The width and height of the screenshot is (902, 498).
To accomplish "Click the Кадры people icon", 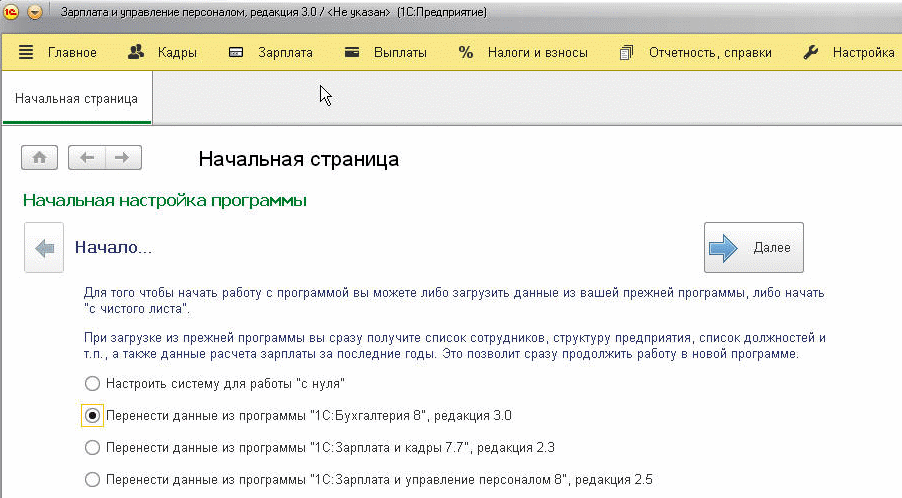I will (x=136, y=52).
